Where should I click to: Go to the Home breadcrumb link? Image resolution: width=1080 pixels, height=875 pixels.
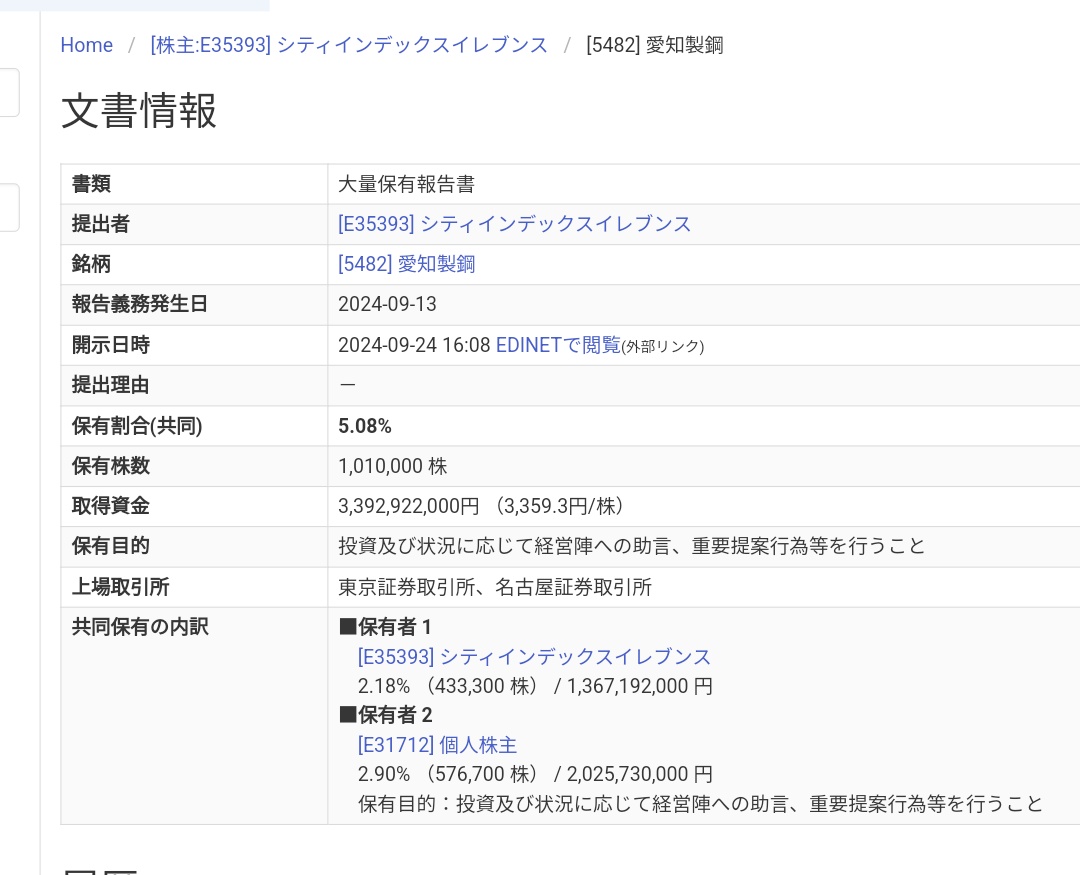[87, 45]
